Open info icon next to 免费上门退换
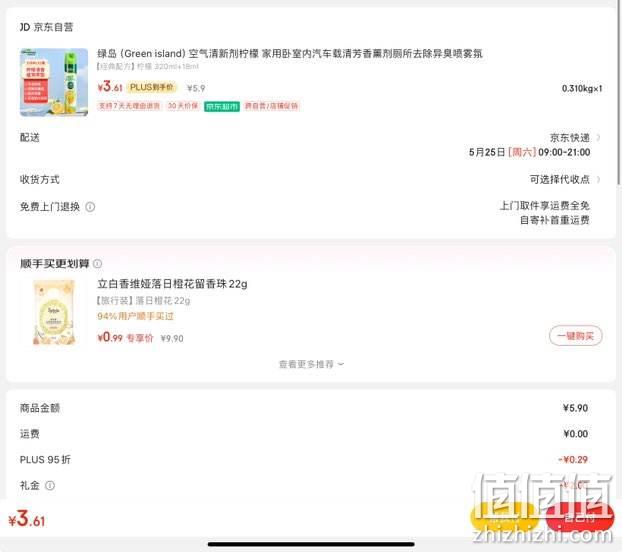 click(x=90, y=207)
